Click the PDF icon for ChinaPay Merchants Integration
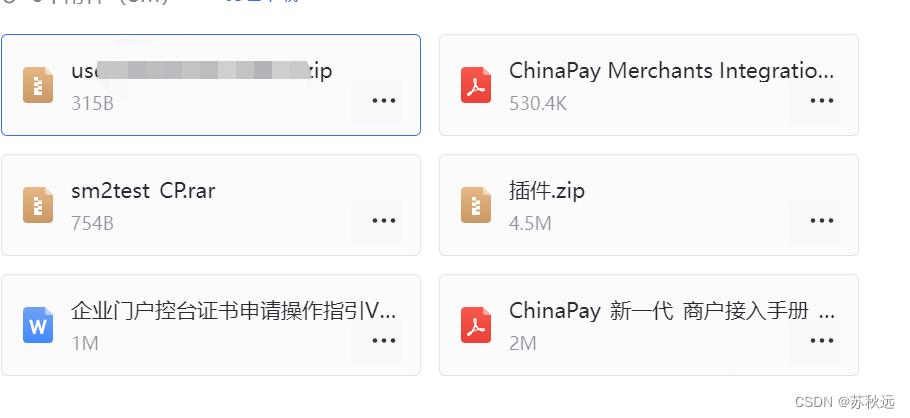Viewport: 910px width, 418px height. click(x=476, y=85)
